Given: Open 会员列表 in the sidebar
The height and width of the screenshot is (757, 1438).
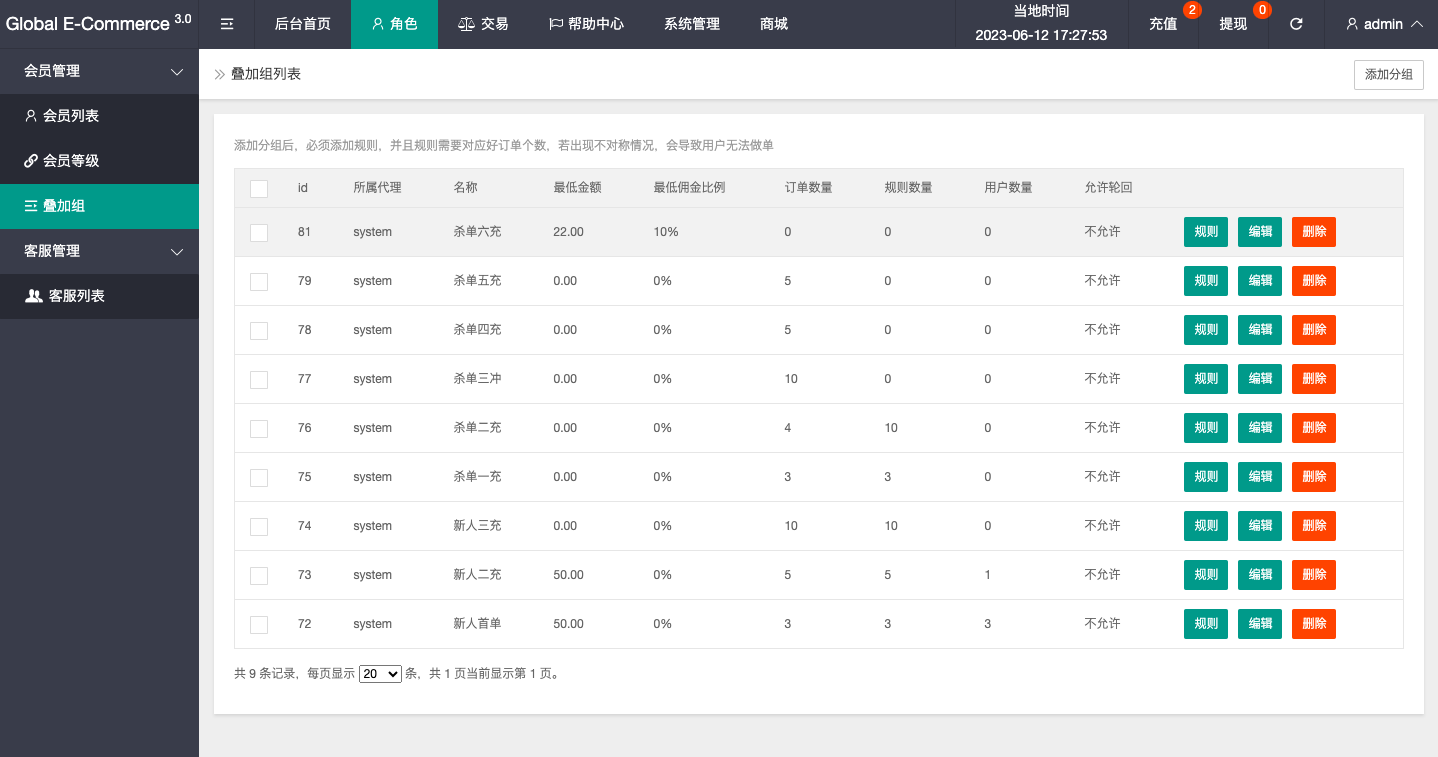Looking at the screenshot, I should point(70,116).
